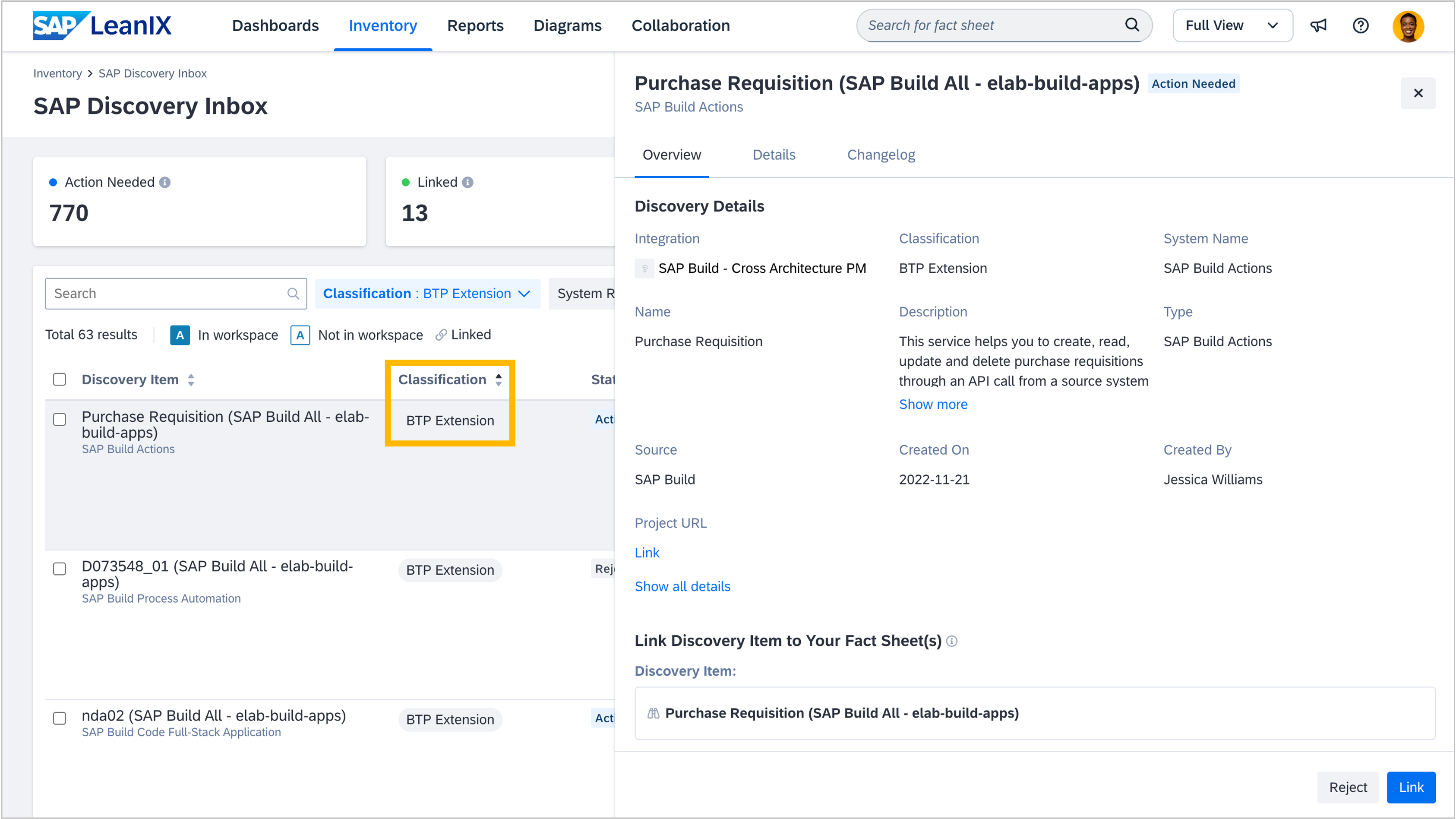Viewport: 1456px width, 819px height.
Task: Click BTP Extension tag in nda02 row
Action: [x=450, y=720]
